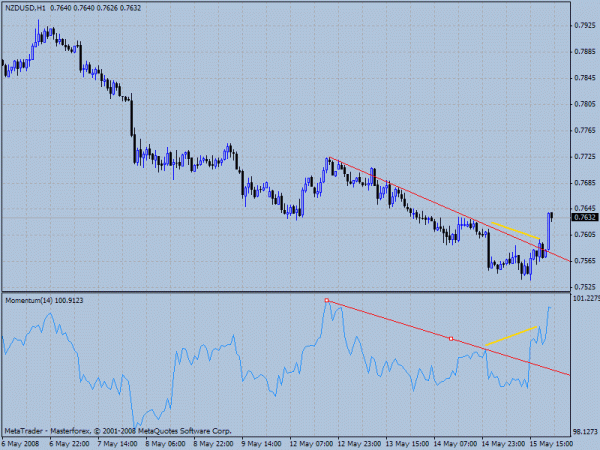This screenshot has height=450, width=600.
Task: Click the 0.7725 price axis label
Action: [x=585, y=157]
